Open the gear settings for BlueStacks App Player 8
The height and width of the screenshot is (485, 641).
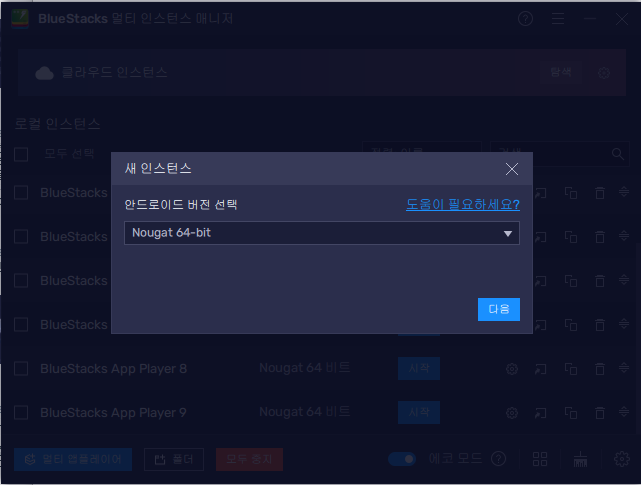tap(512, 369)
